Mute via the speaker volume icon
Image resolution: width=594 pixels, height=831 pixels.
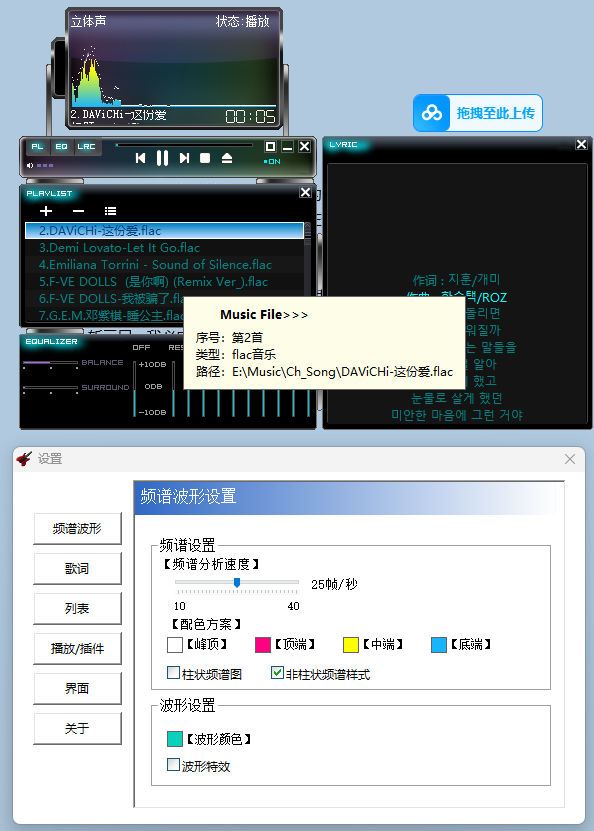click(30, 165)
